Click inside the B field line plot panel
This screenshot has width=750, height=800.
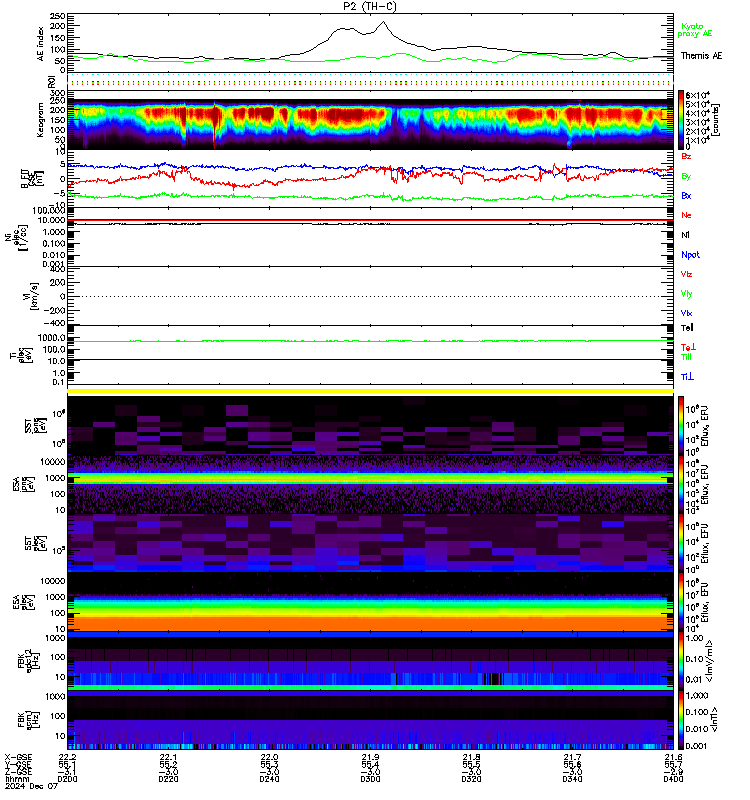370,179
